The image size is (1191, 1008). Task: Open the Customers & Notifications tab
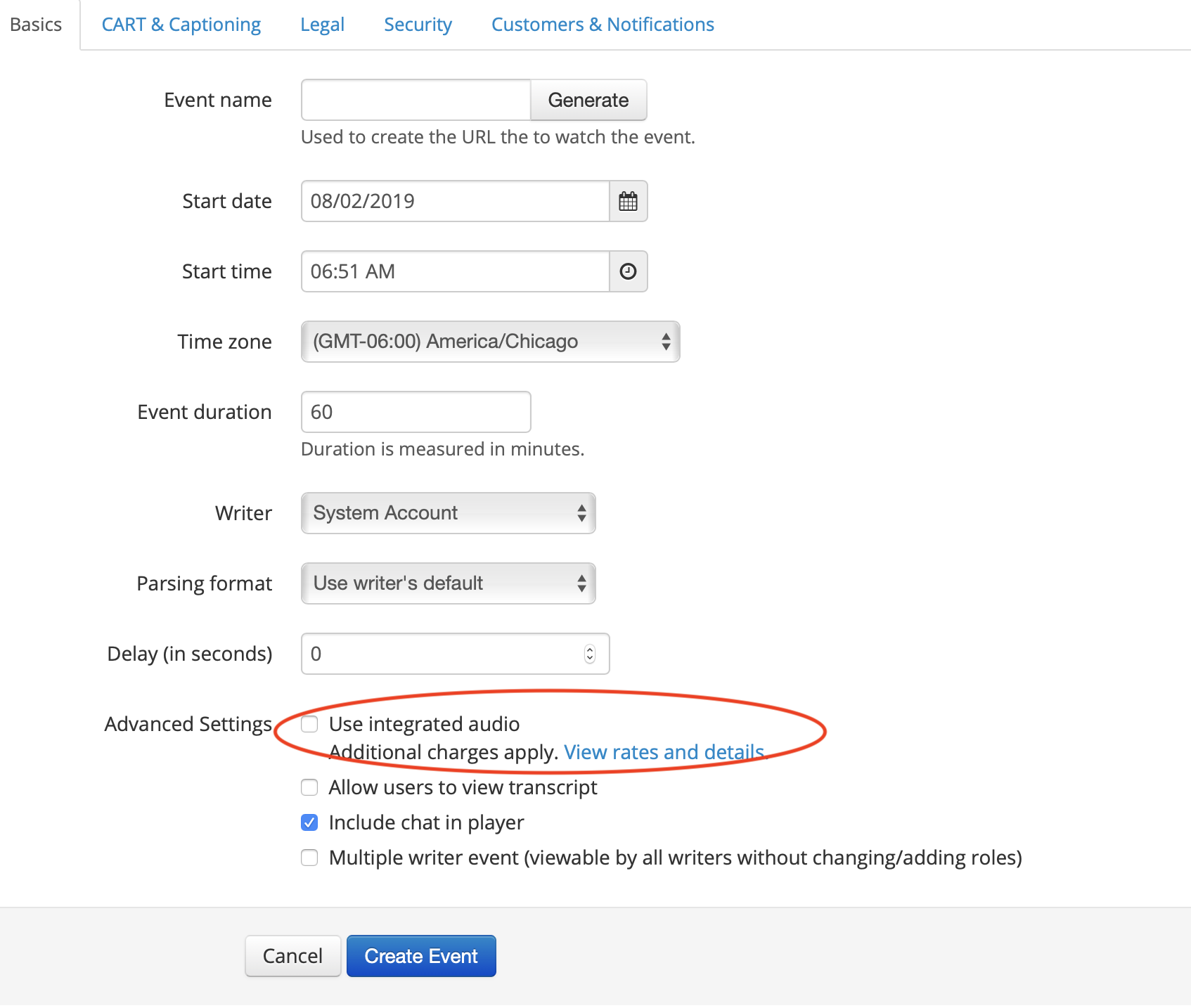(x=603, y=25)
